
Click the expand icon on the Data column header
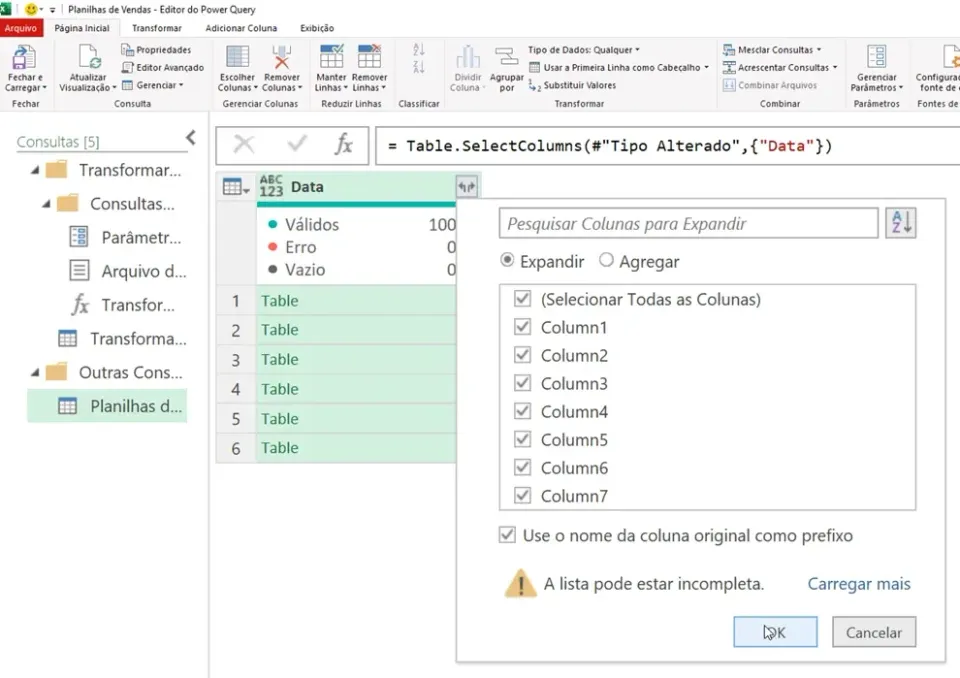pyautogui.click(x=467, y=187)
